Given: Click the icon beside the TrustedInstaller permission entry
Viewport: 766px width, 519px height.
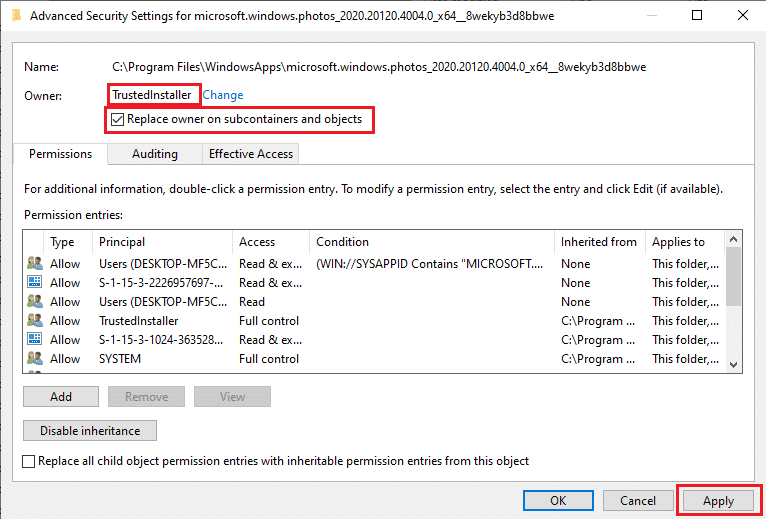Looking at the screenshot, I should [35, 321].
